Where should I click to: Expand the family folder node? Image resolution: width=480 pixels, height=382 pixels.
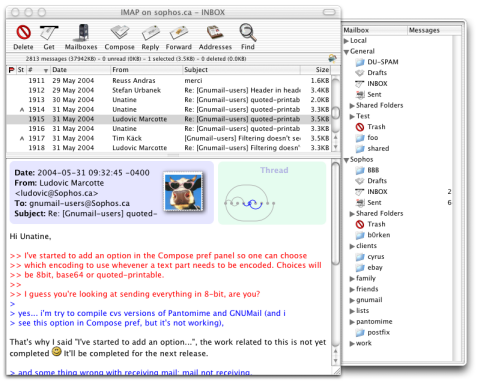(x=352, y=279)
